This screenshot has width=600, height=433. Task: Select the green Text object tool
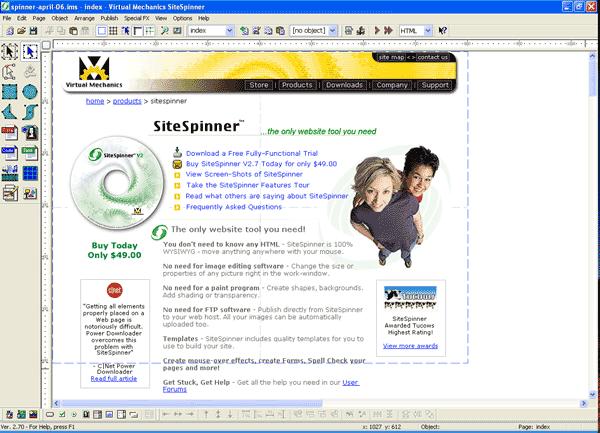(30, 153)
